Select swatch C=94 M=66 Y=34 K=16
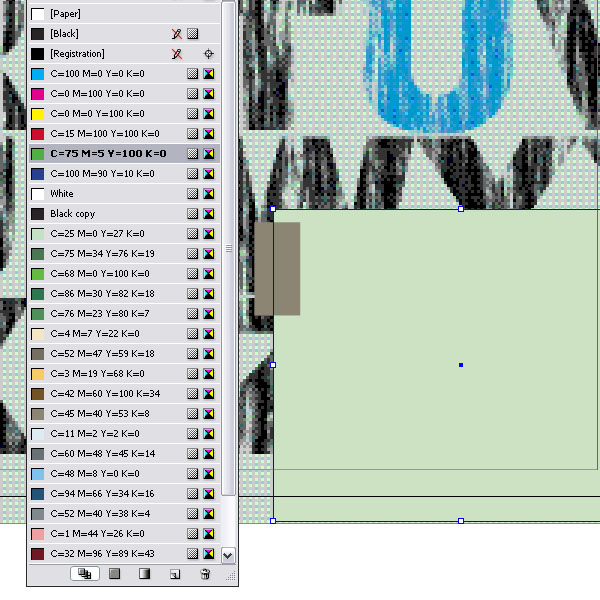Image resolution: width=600 pixels, height=600 pixels. (x=124, y=494)
